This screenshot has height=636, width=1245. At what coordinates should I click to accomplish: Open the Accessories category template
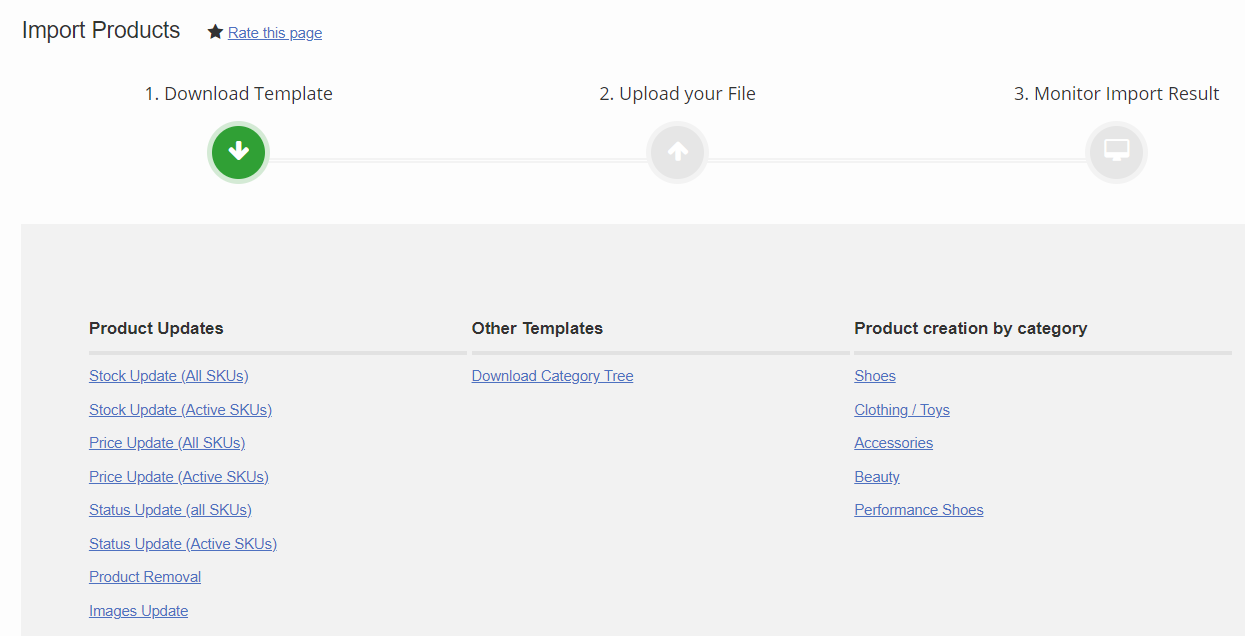pos(893,443)
